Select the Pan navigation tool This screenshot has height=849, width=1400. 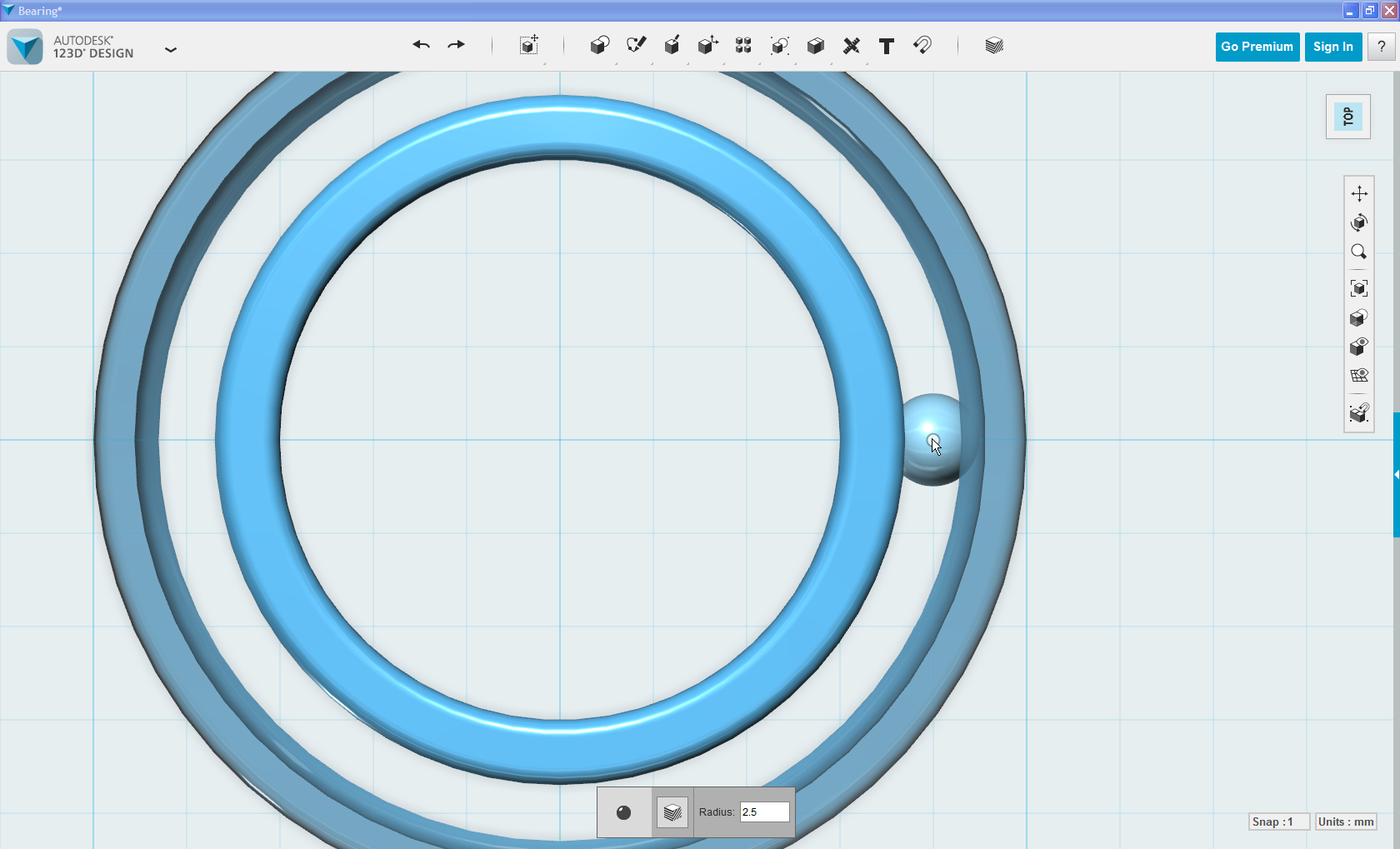point(1359,193)
